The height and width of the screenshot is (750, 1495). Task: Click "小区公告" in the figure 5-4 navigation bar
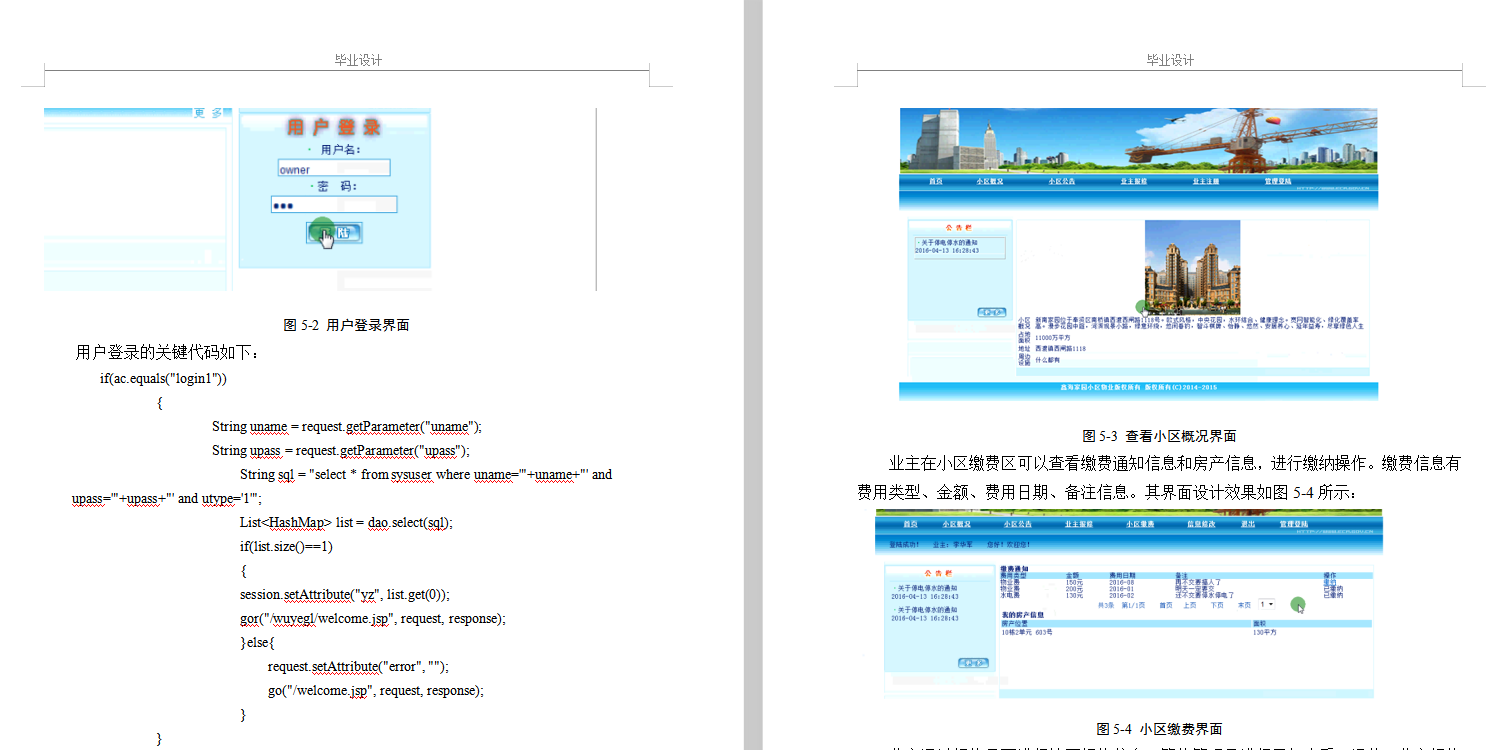[1017, 523]
